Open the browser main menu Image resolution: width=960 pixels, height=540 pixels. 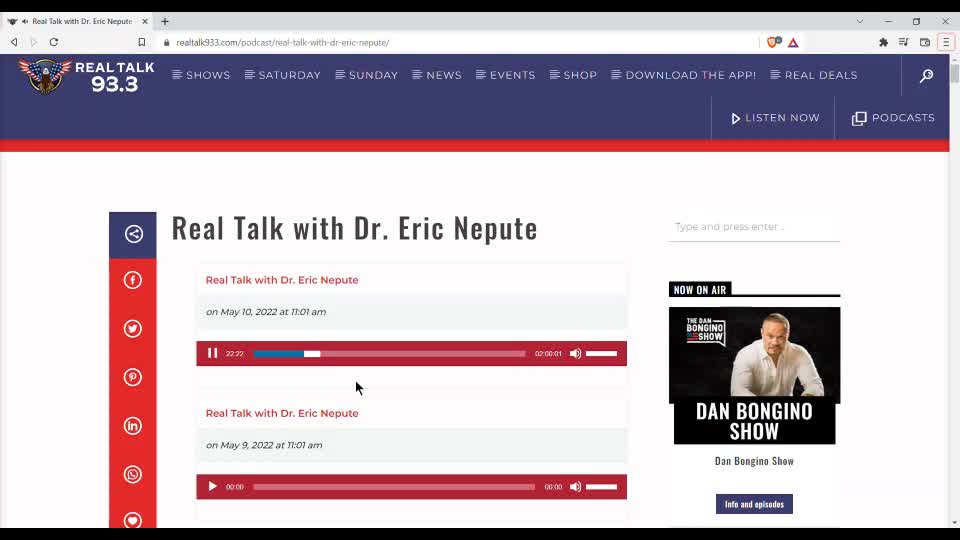[946, 42]
